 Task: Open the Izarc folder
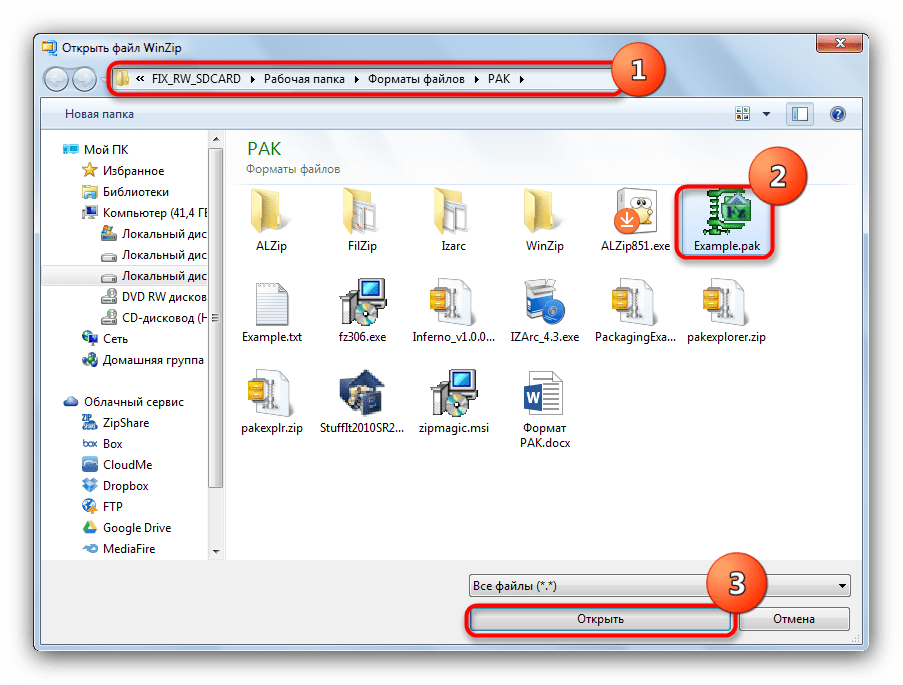(x=453, y=221)
